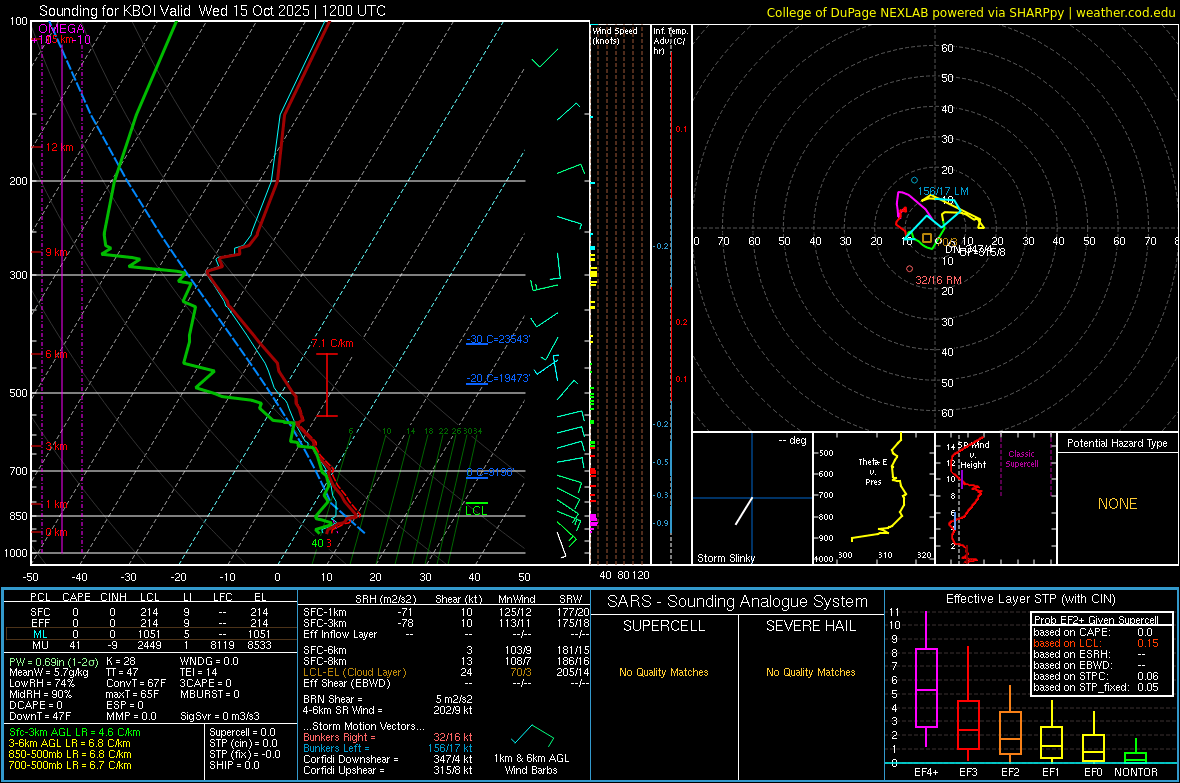The image size is (1180, 783).
Task: Click the 700-500mb LR = 6.7 C/km line
Action: (x=70, y=765)
